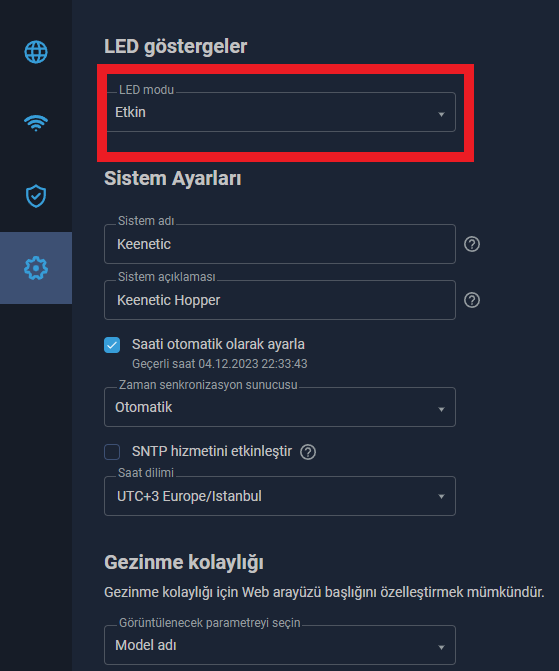Show help for Sistem adı field

point(472,244)
